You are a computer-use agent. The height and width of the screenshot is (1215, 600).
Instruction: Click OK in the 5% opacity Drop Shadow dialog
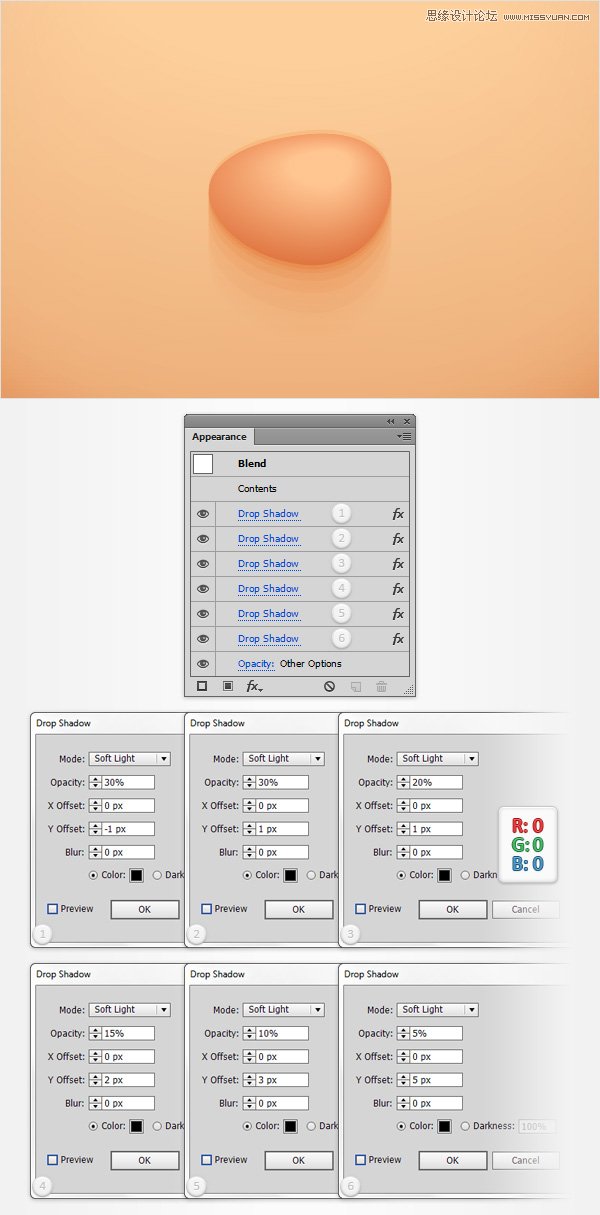pyautogui.click(x=452, y=1160)
